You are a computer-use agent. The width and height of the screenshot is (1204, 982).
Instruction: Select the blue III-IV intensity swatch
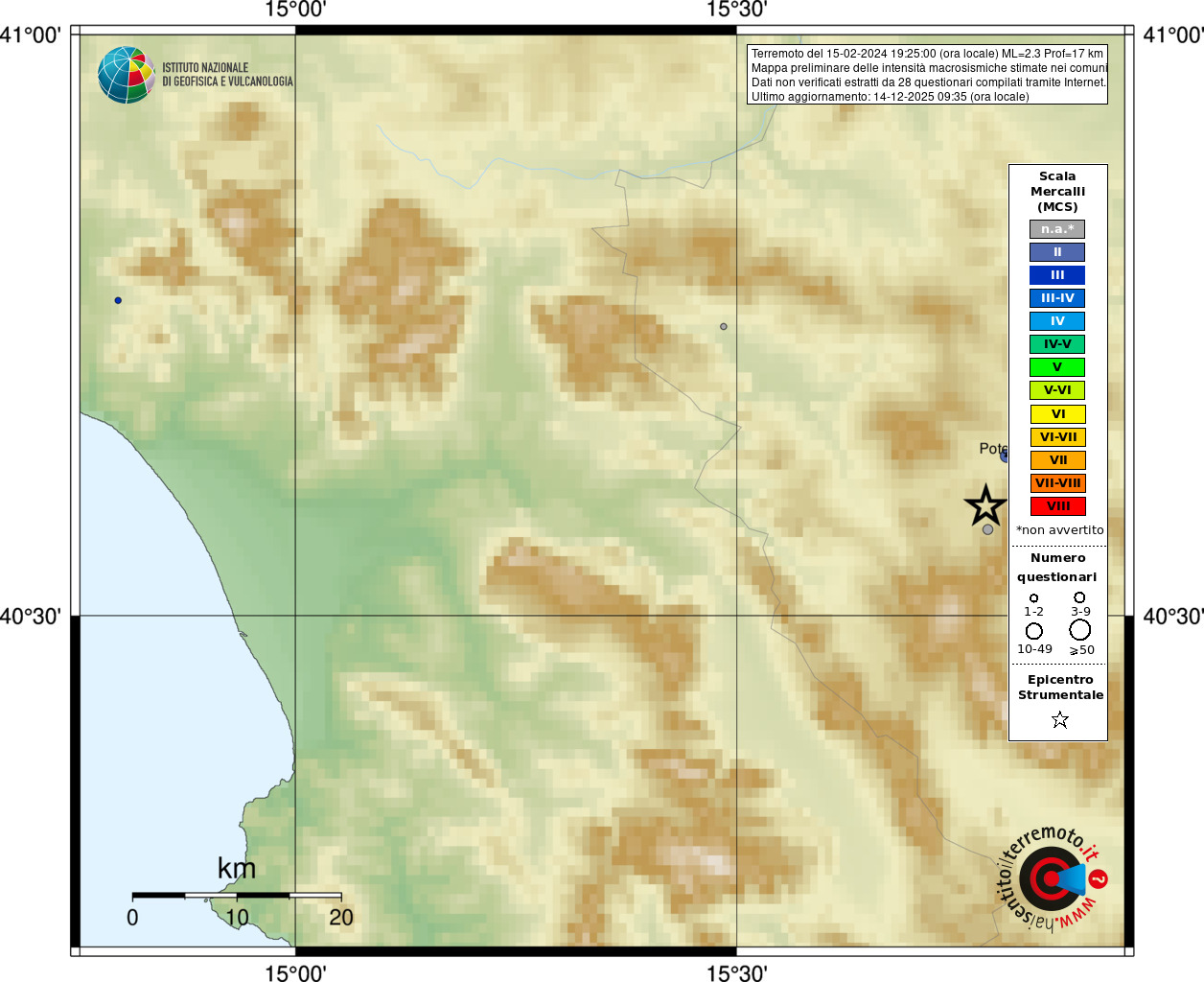coord(1057,298)
